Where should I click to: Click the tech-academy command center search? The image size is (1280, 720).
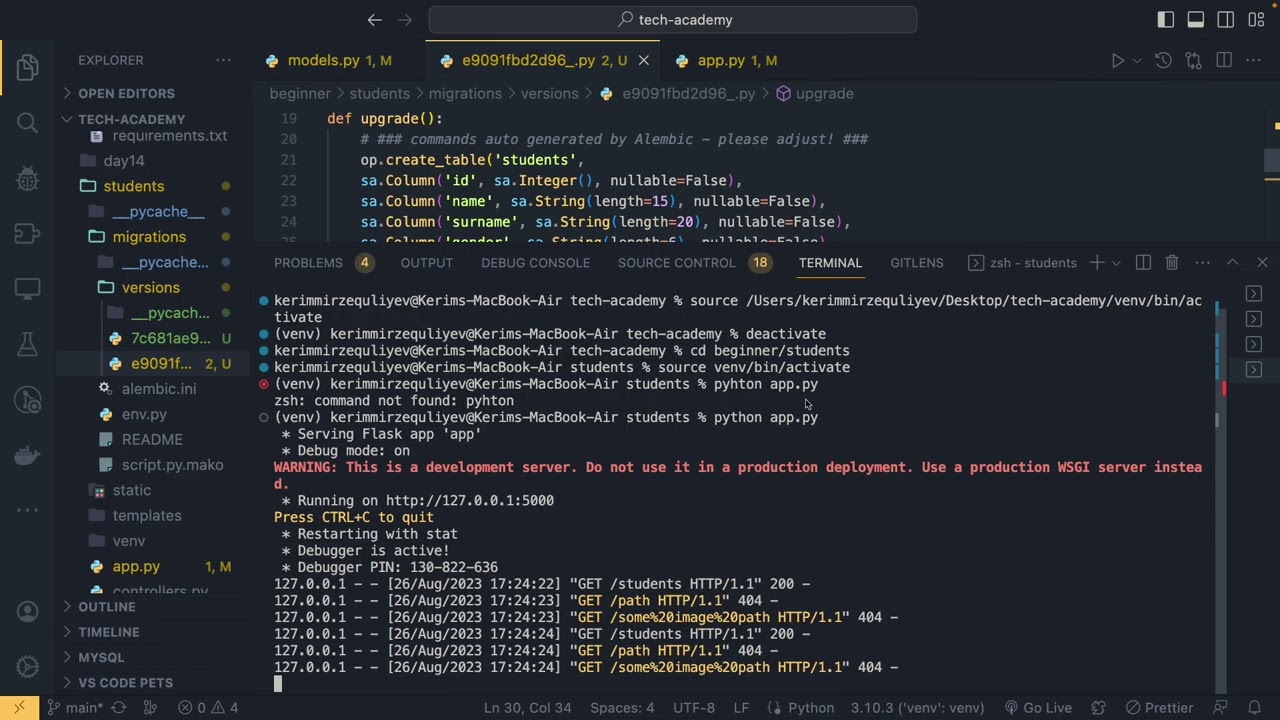[673, 20]
